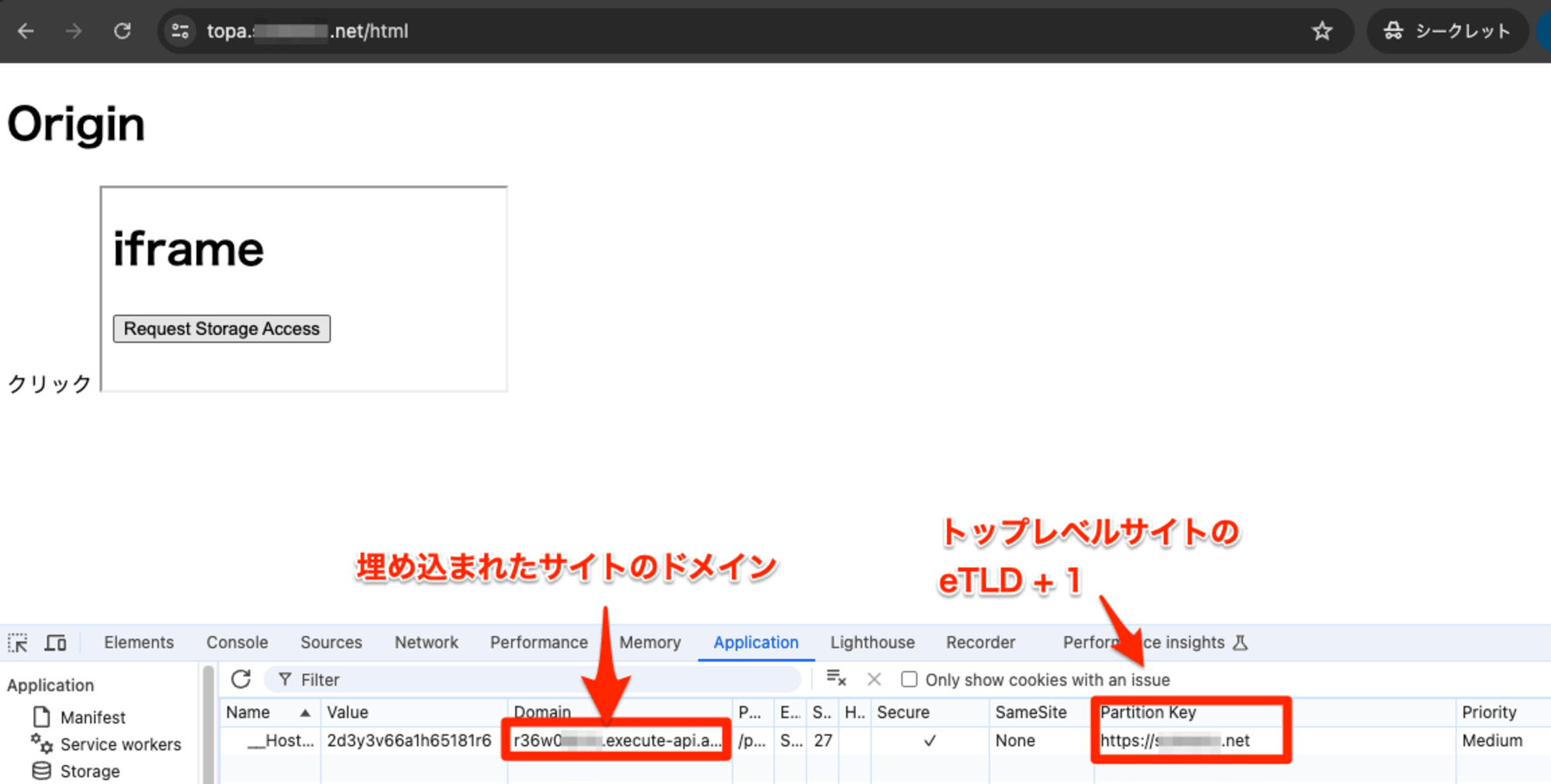Activate the inspect element picker icon
The width and height of the screenshot is (1551, 784).
[18, 643]
